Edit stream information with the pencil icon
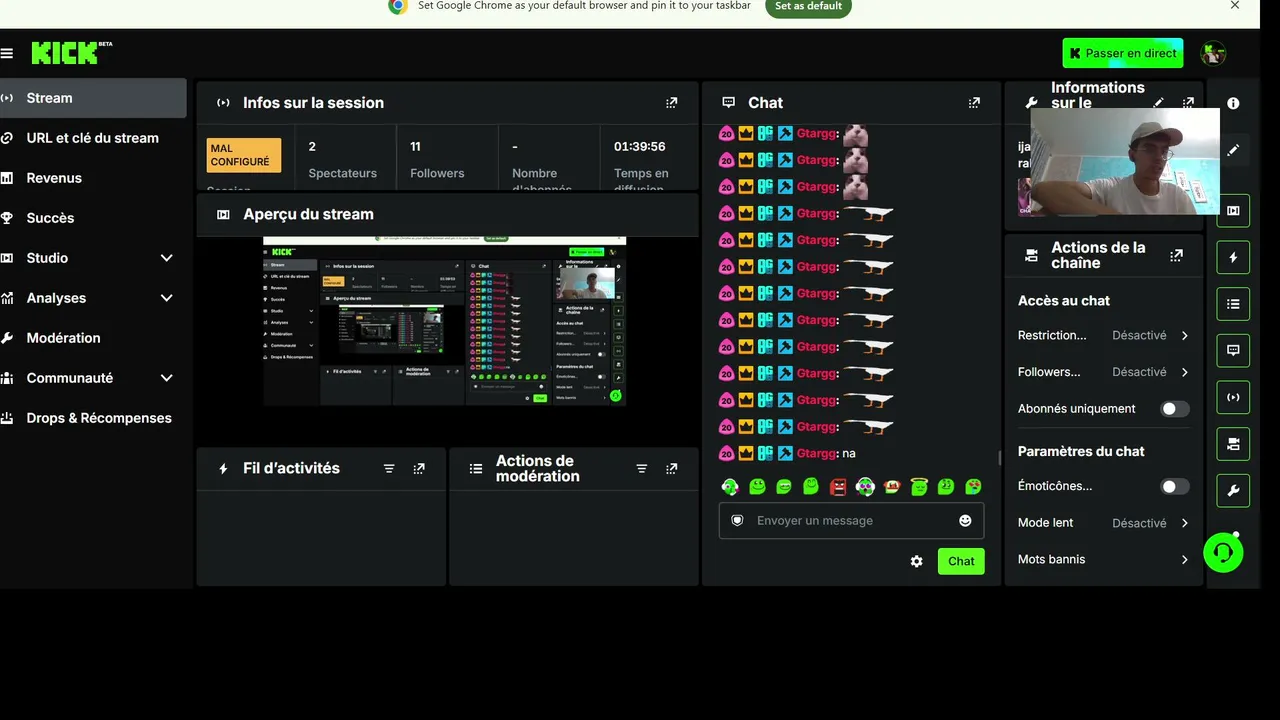Screen dimensions: 1280x720 1159,102
